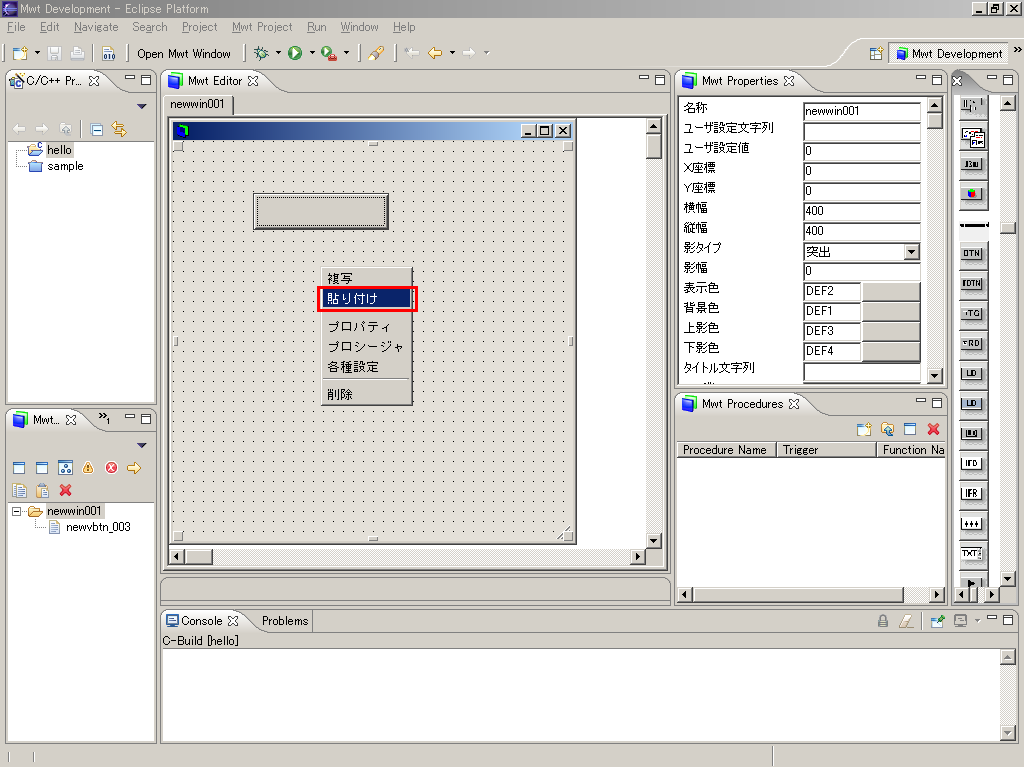This screenshot has height=768, width=1024.
Task: Collapse the newwin001 tree node
Action: click(16, 511)
